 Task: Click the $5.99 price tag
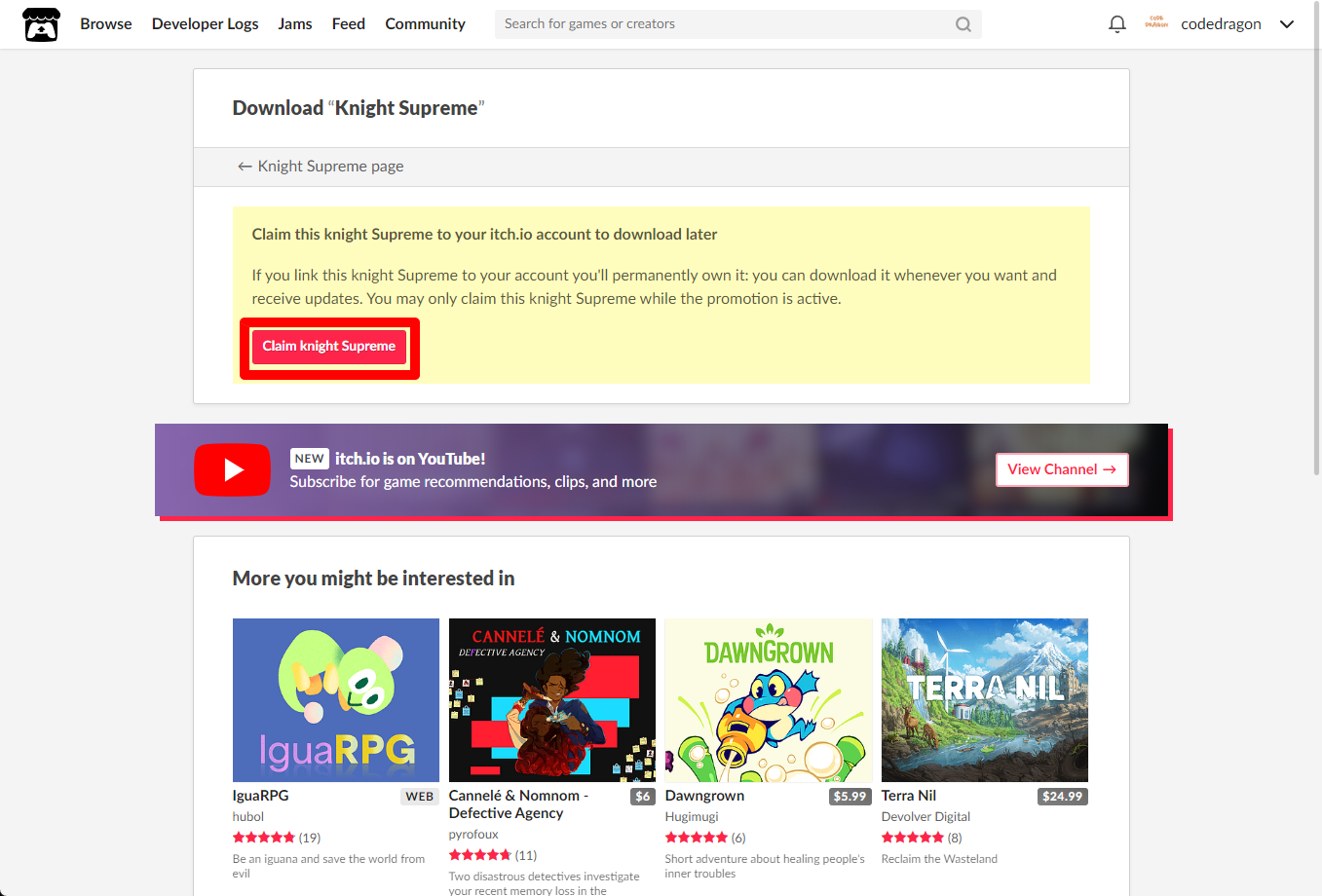[850, 797]
